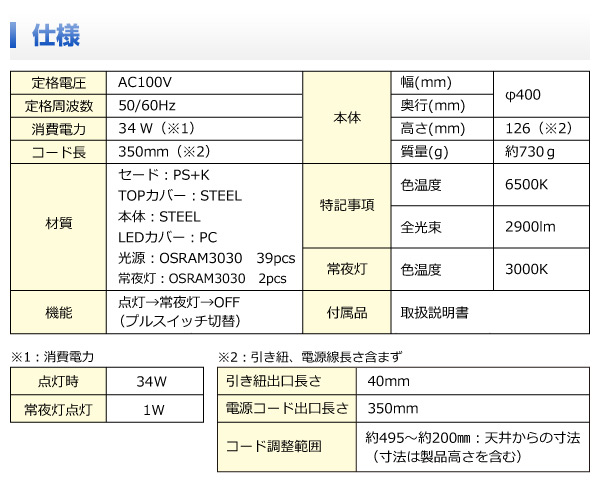Select the 機能 label cell

point(59,312)
